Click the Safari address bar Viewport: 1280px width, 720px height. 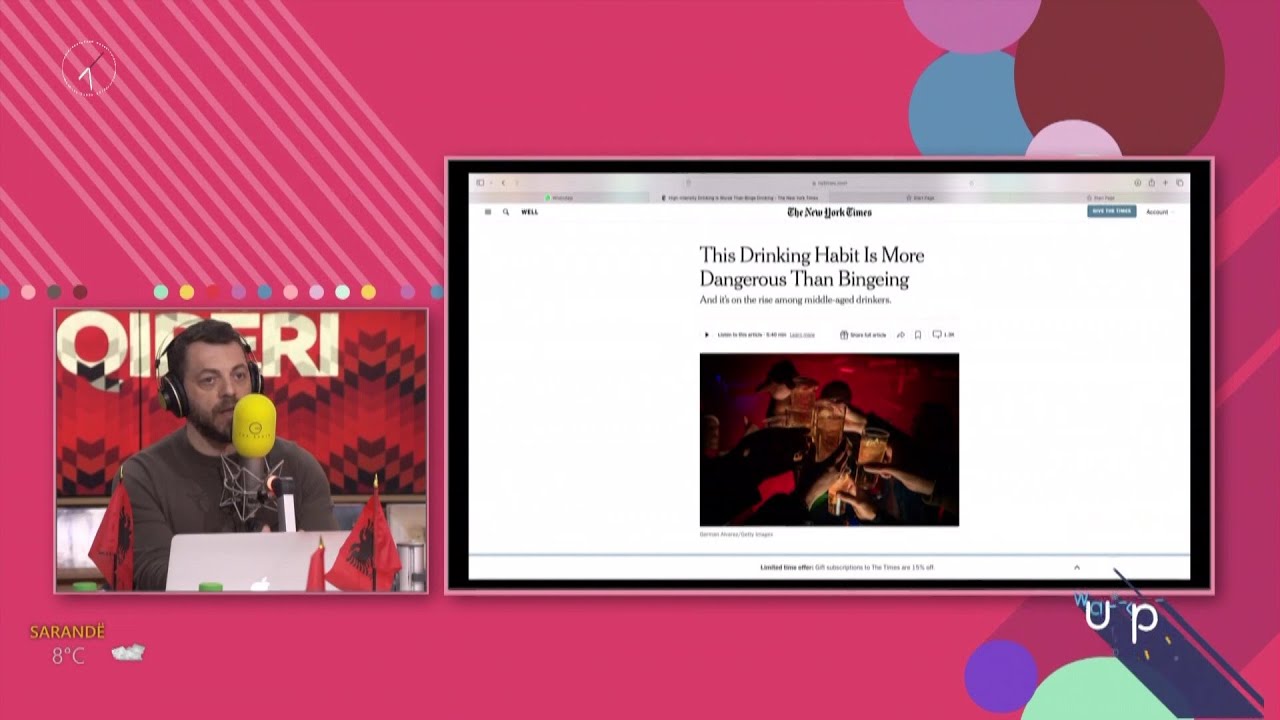[830, 183]
